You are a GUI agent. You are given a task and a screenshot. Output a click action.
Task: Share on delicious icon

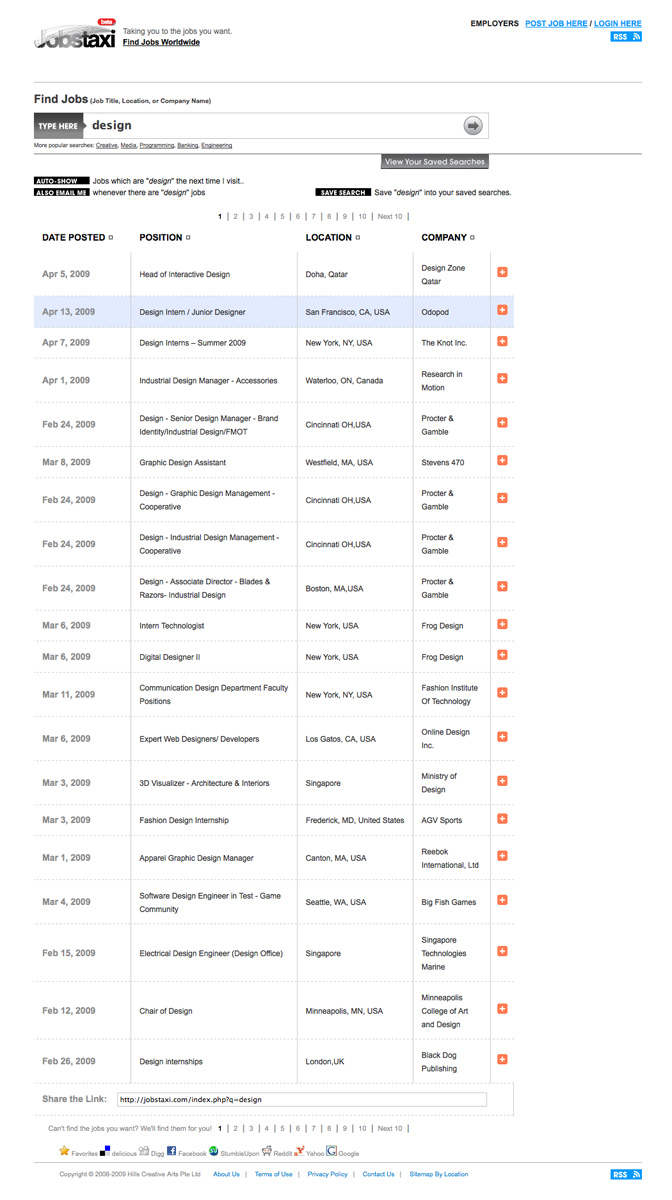tap(105, 1151)
